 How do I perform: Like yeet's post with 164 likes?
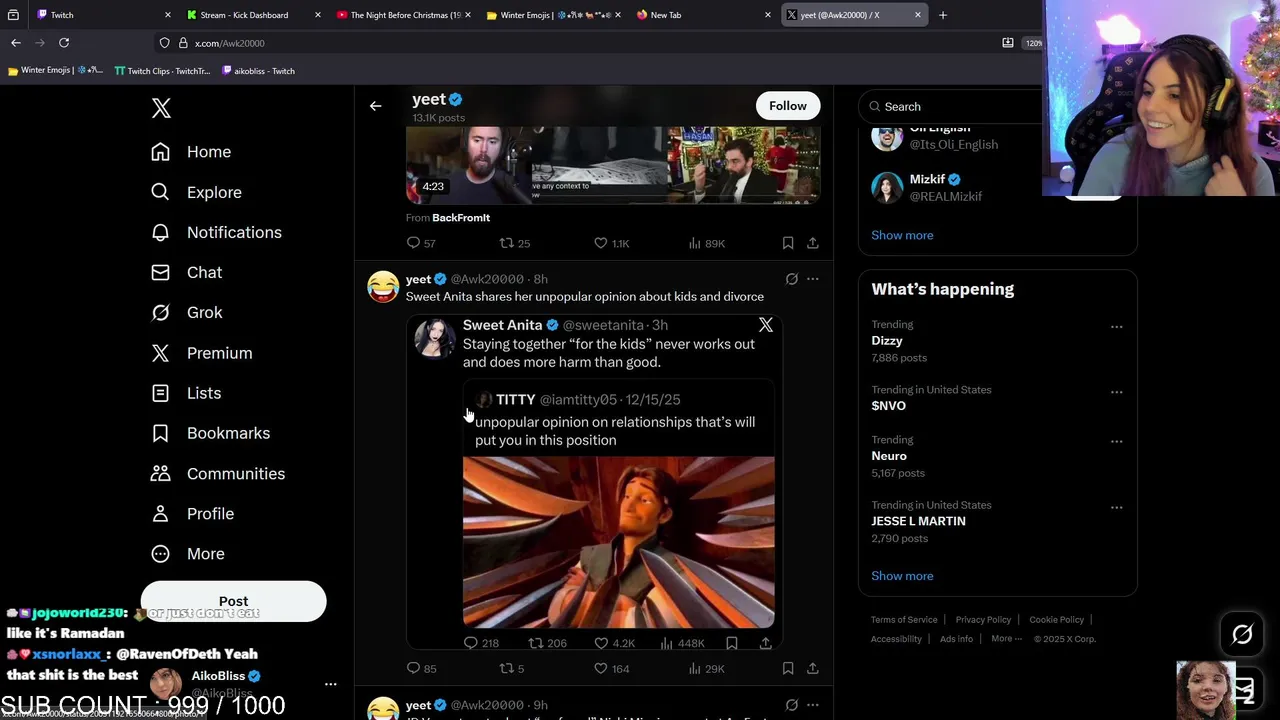coord(611,668)
